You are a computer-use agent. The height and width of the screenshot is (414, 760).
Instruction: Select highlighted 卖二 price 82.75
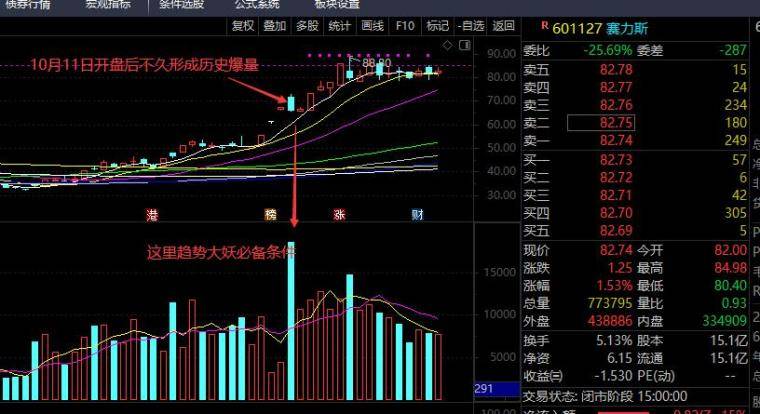point(601,123)
